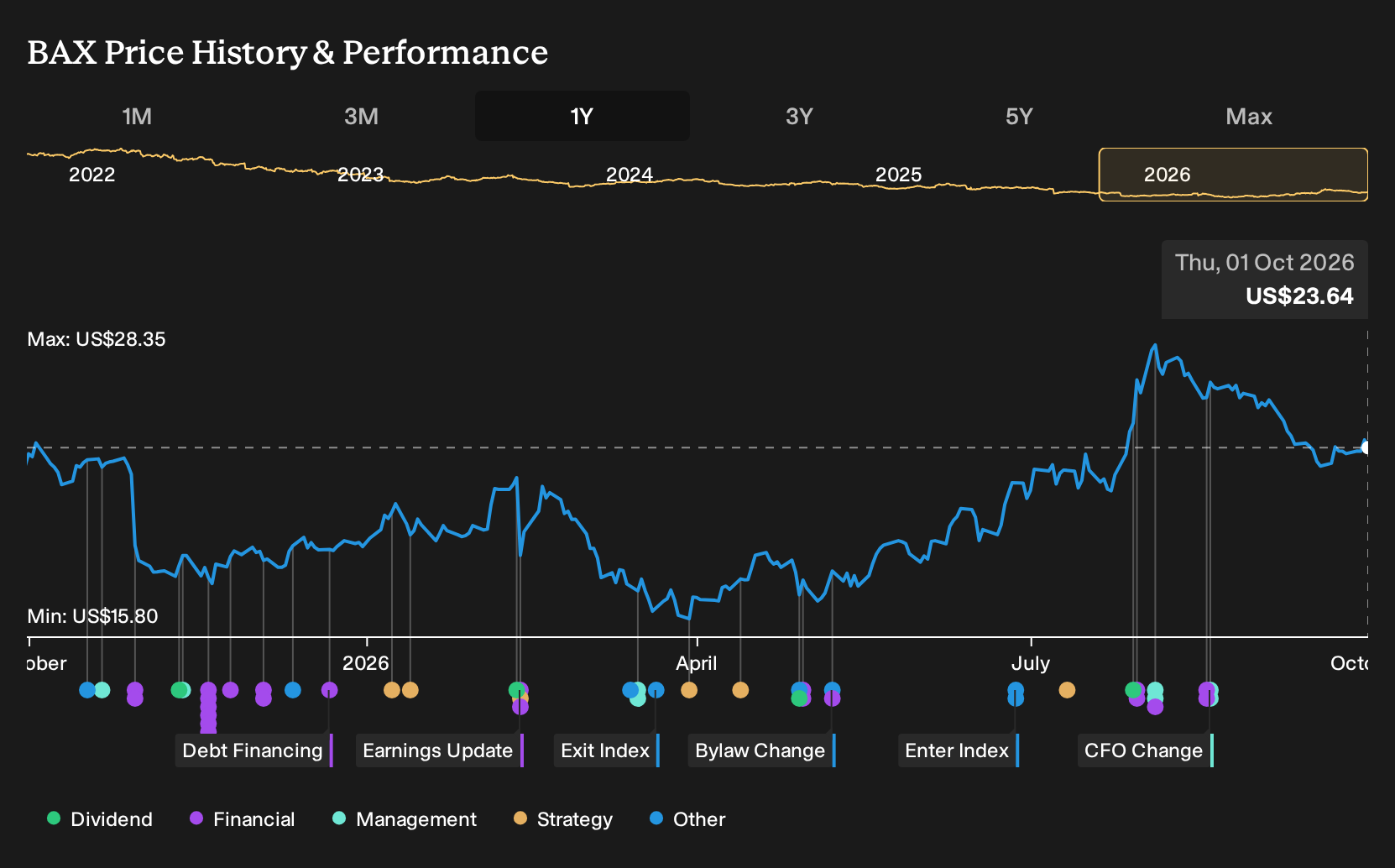This screenshot has width=1395, height=868.
Task: Click the US$23.64 price in the tooltip
Action: tap(1299, 296)
